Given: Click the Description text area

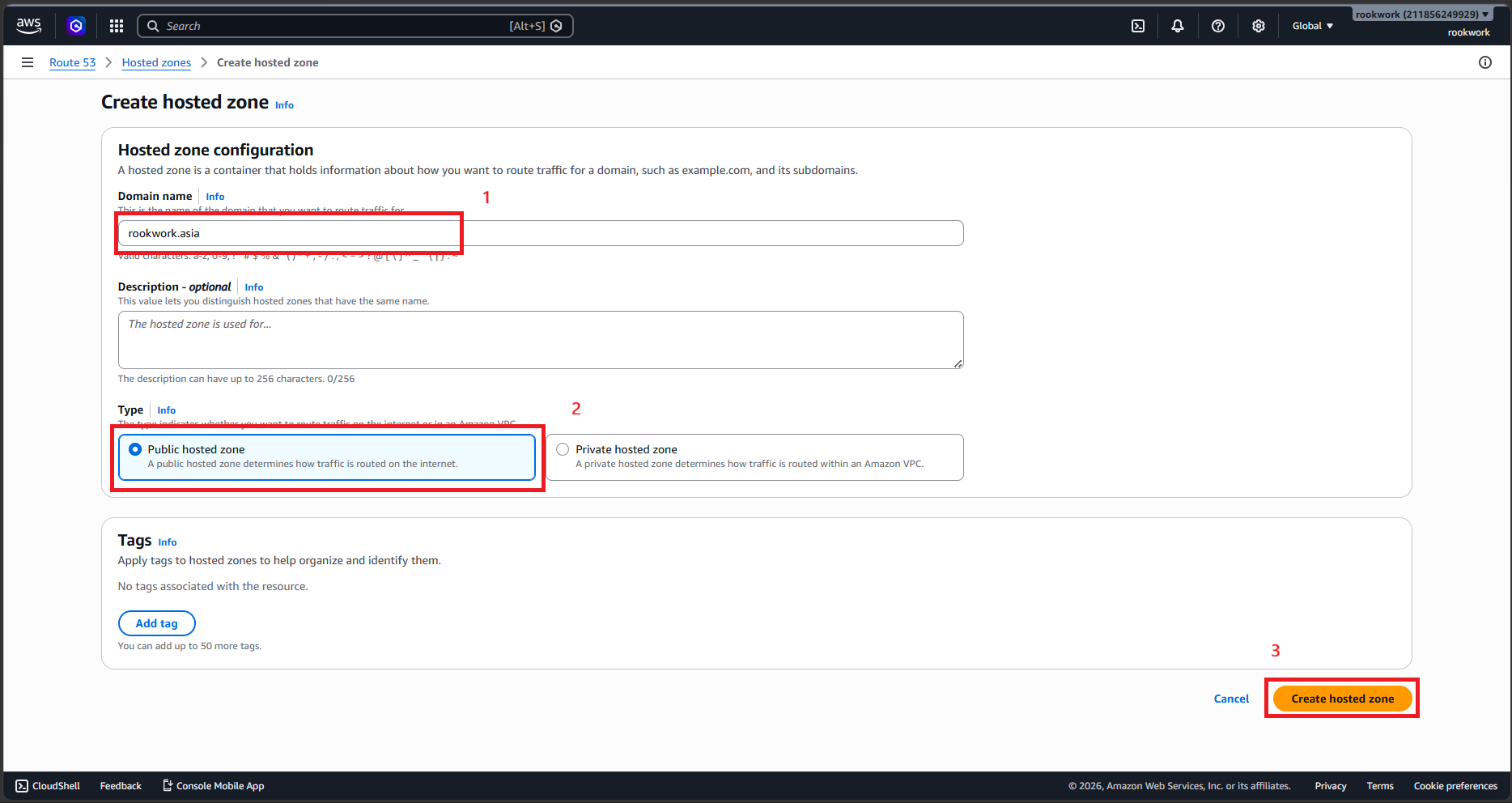Looking at the screenshot, I should 541,340.
